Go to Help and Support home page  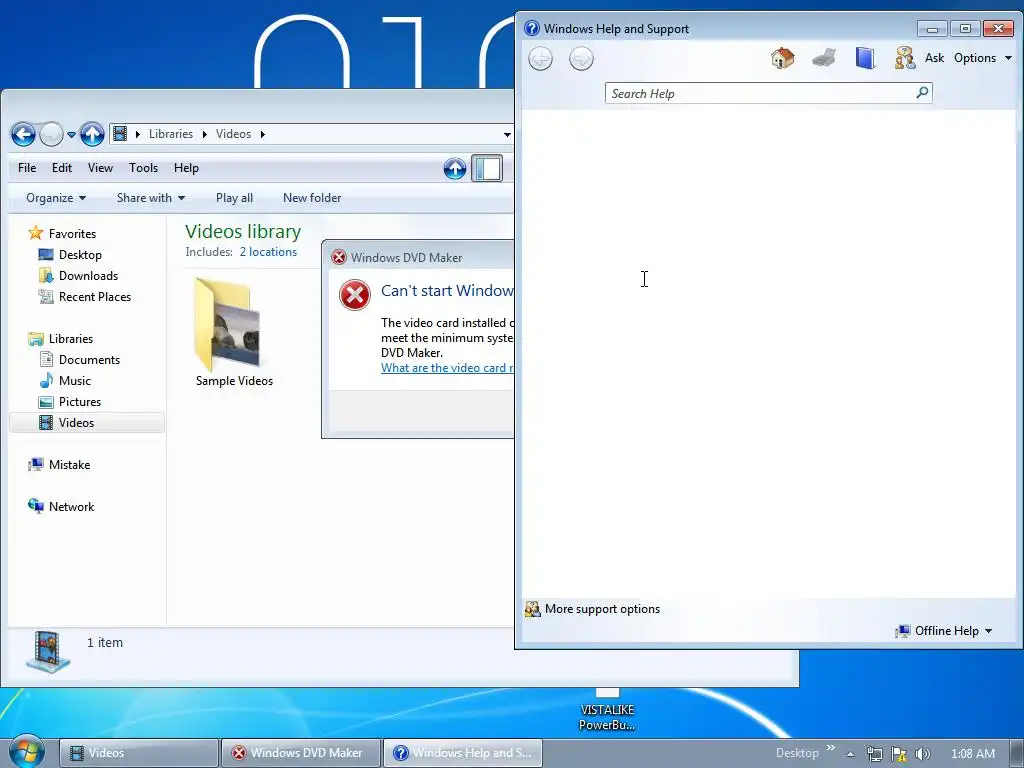point(782,58)
